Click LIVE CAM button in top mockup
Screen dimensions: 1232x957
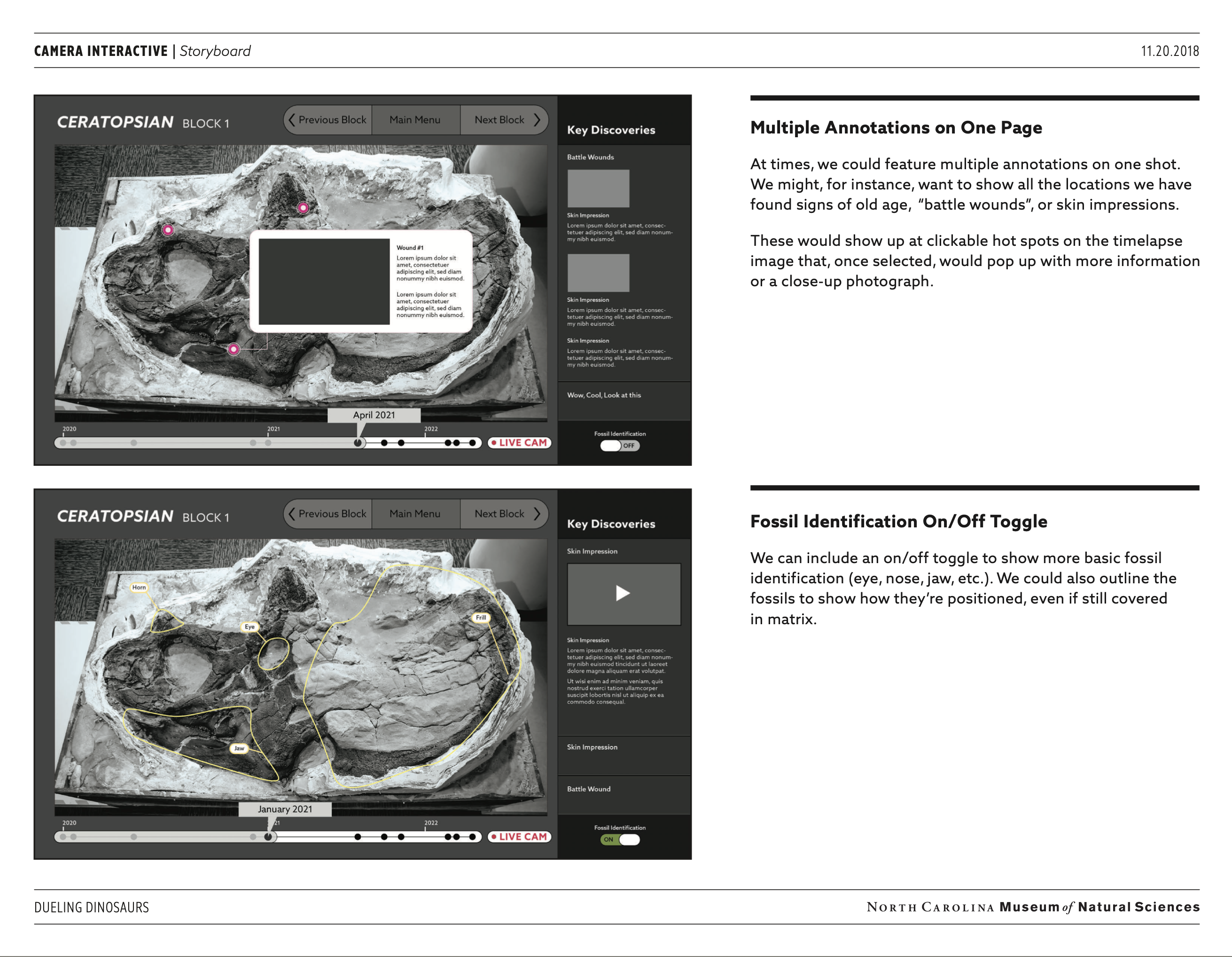pos(520,443)
